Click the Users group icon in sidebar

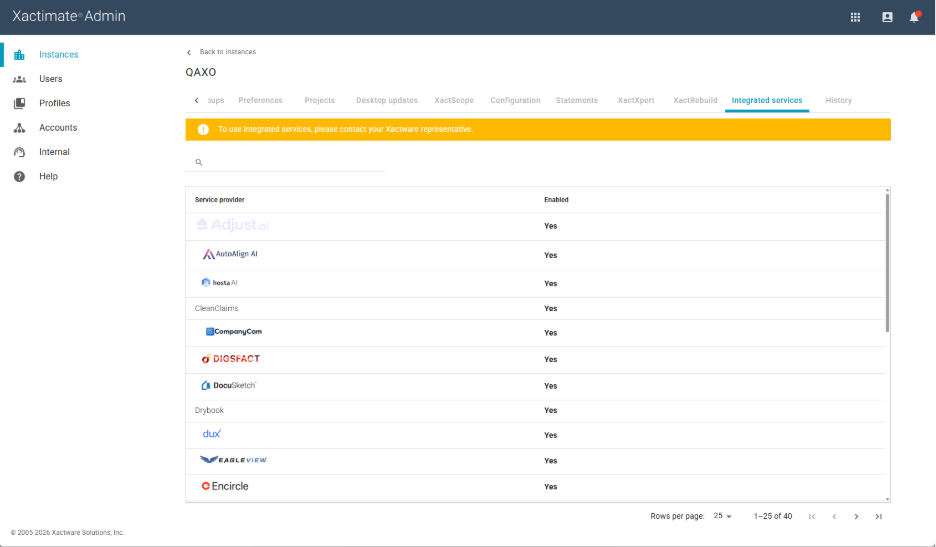(19, 79)
